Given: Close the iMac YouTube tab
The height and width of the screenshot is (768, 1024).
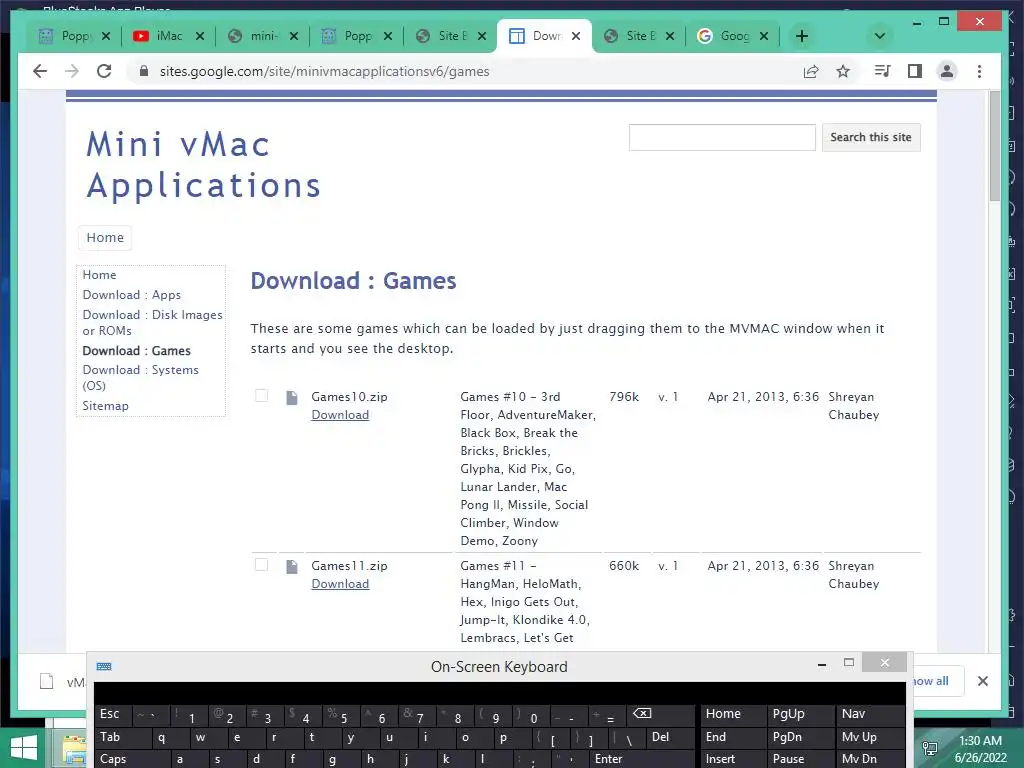Looking at the screenshot, I should click(x=200, y=36).
